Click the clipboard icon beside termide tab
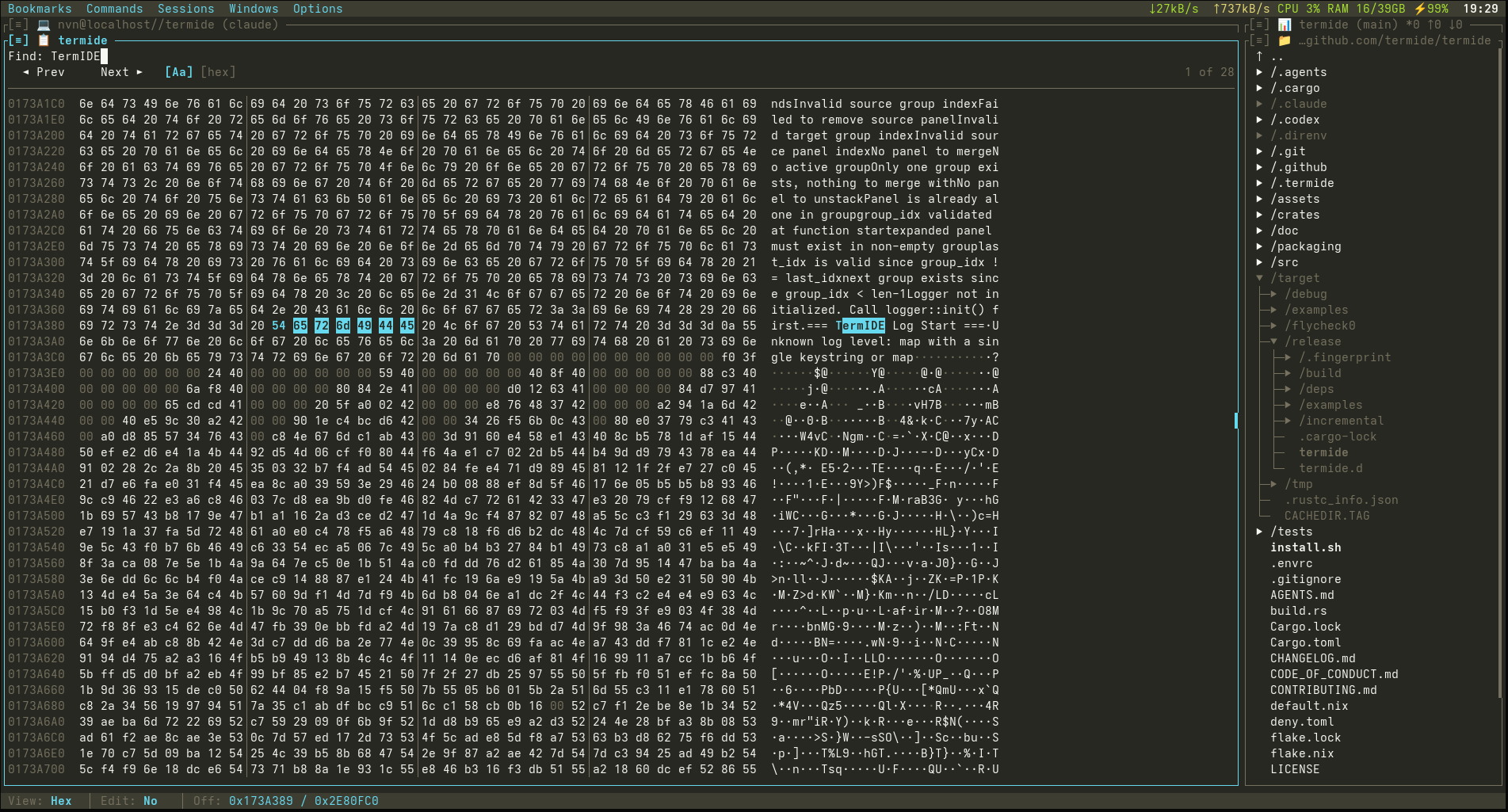Screen dimensions: 1508x812 pos(44,40)
